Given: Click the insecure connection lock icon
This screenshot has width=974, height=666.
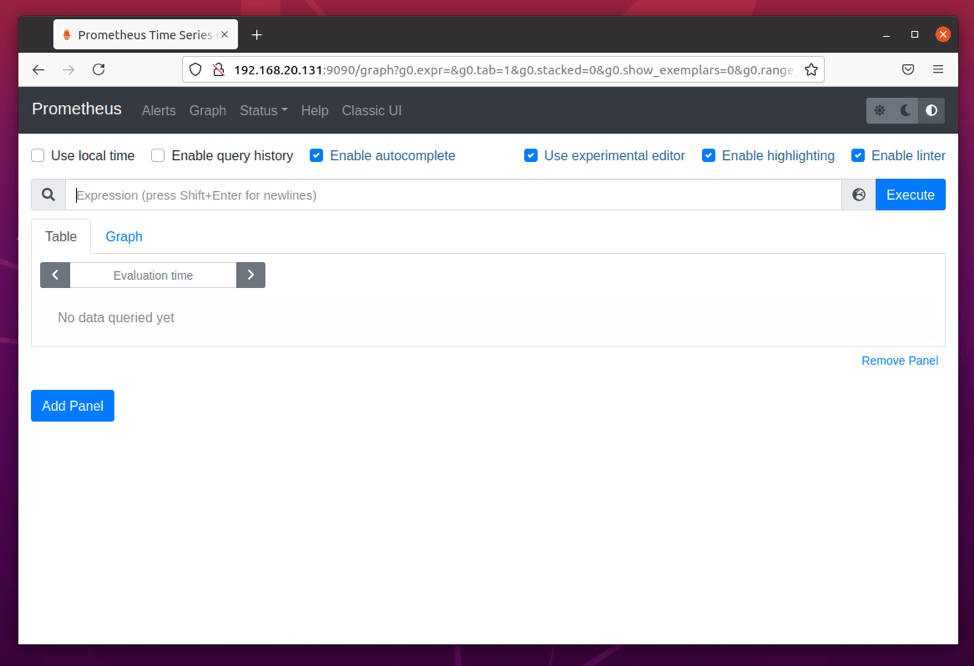Looking at the screenshot, I should coord(218,70).
